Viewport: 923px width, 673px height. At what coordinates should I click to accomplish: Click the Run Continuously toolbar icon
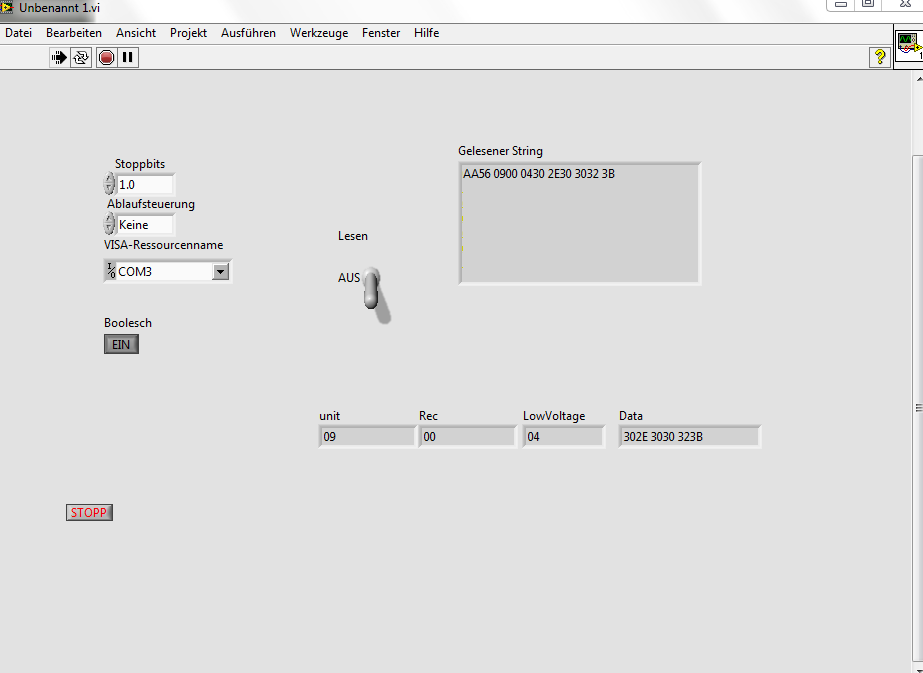[x=81, y=57]
